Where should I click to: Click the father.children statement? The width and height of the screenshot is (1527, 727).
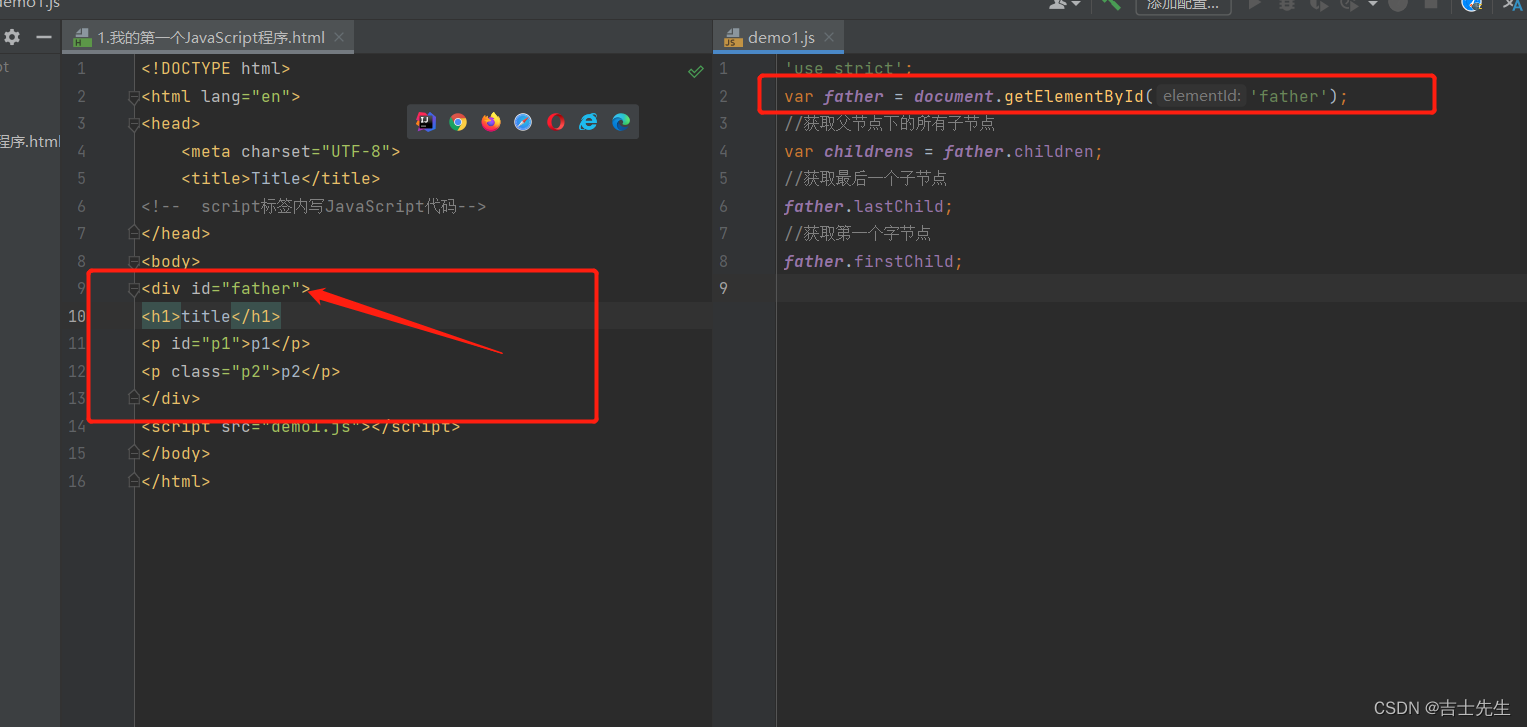point(943,152)
